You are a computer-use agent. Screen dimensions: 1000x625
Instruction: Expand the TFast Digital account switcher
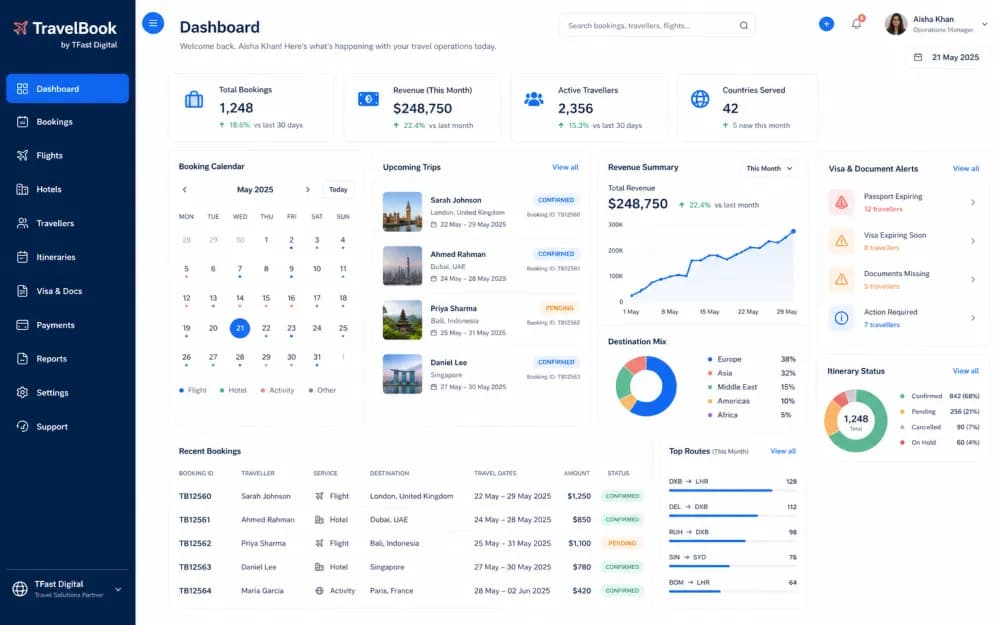pos(118,590)
